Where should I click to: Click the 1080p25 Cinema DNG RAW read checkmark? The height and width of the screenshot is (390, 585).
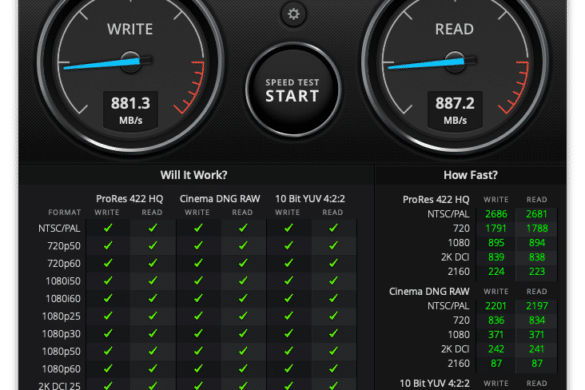(x=243, y=316)
